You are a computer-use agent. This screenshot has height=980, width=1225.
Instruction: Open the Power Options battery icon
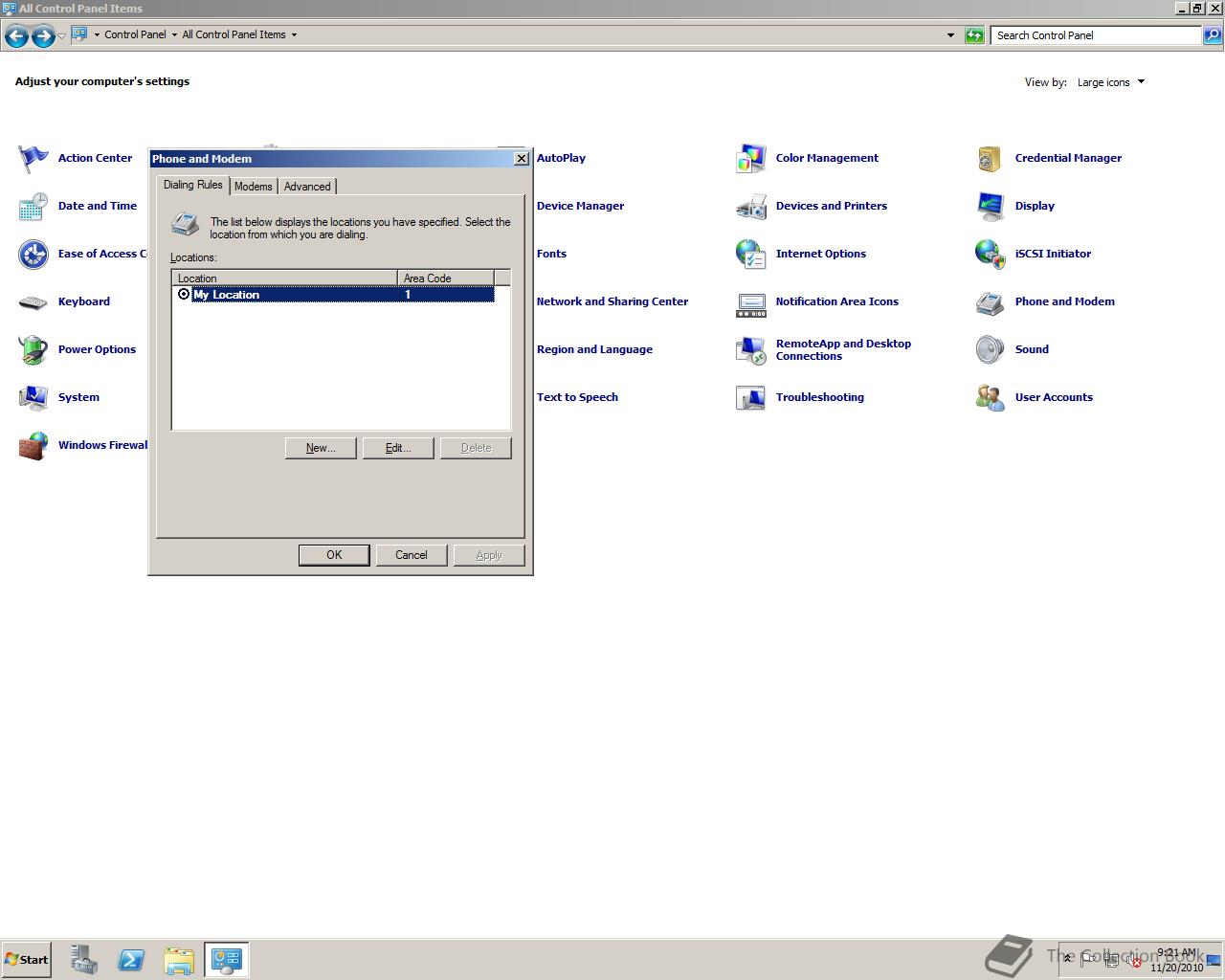[33, 350]
